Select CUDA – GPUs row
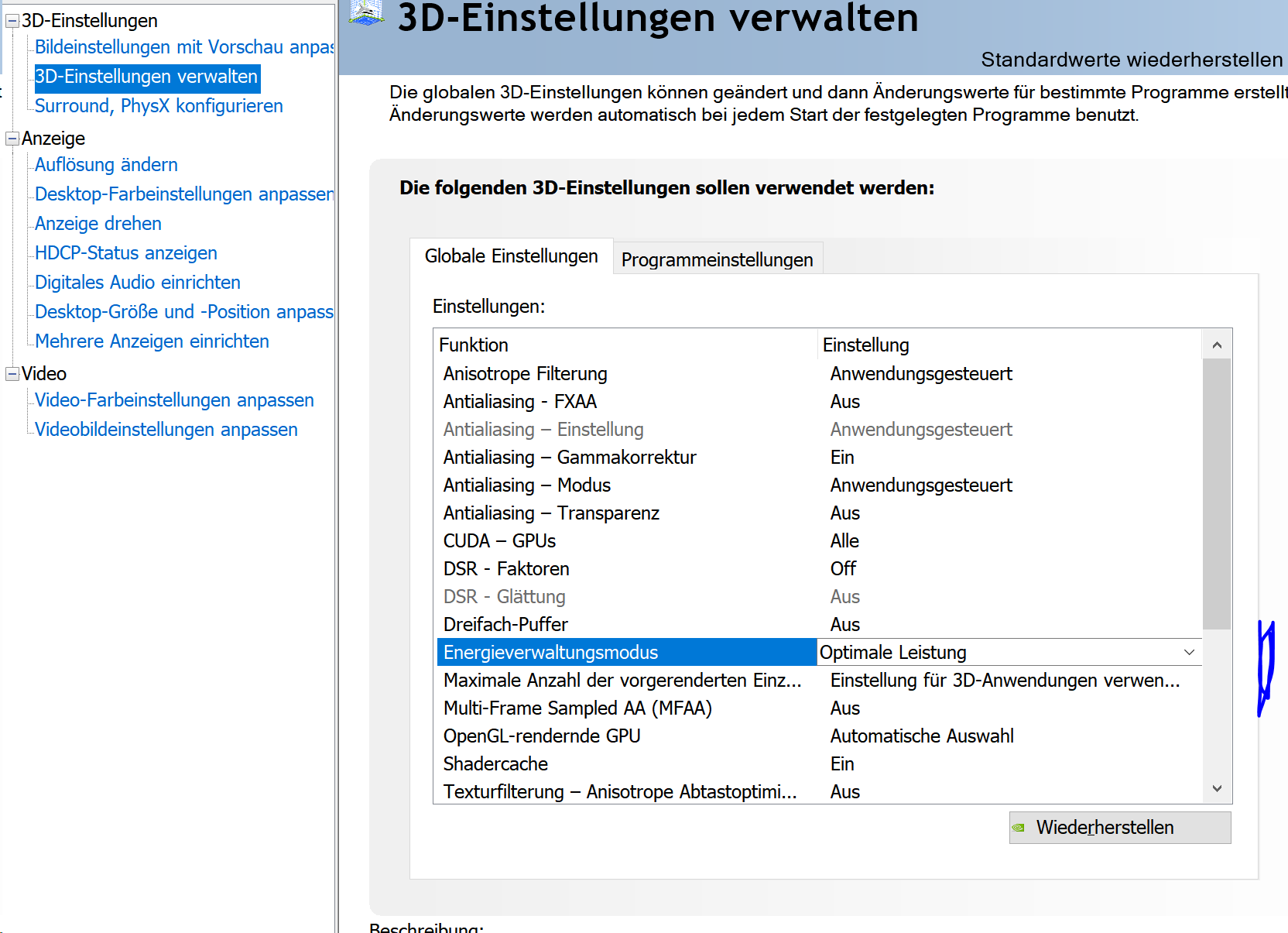The image size is (1288, 933). (819, 541)
